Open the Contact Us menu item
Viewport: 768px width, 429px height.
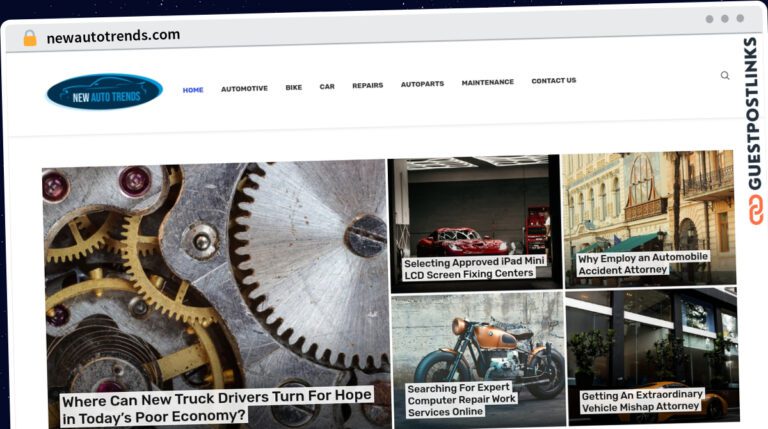[x=554, y=80]
